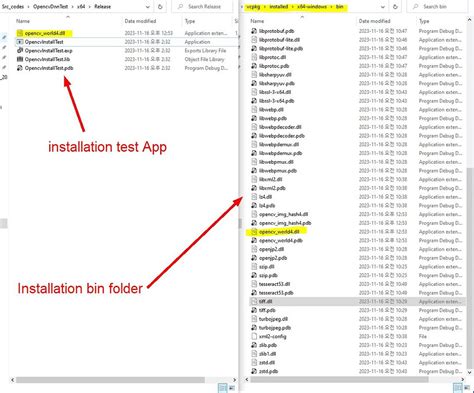Click the turbojpeg.pdb file icon
This screenshot has height=393, width=474.
[x=254, y=328]
